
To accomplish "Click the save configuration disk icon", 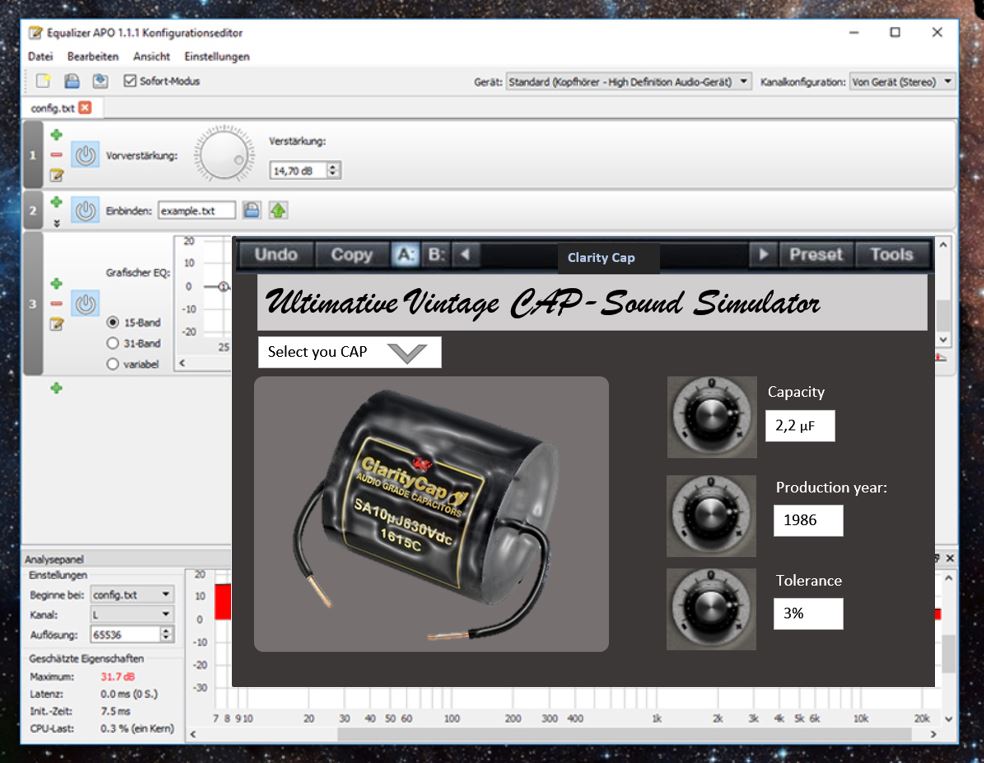I will (72, 81).
